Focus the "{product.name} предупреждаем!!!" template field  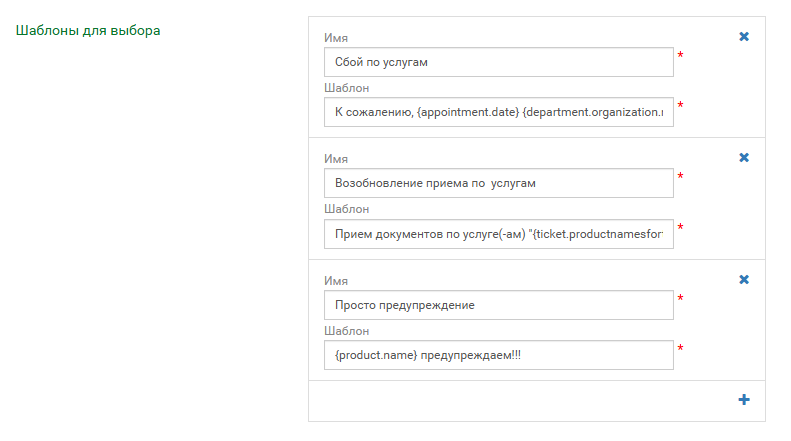[x=498, y=355]
